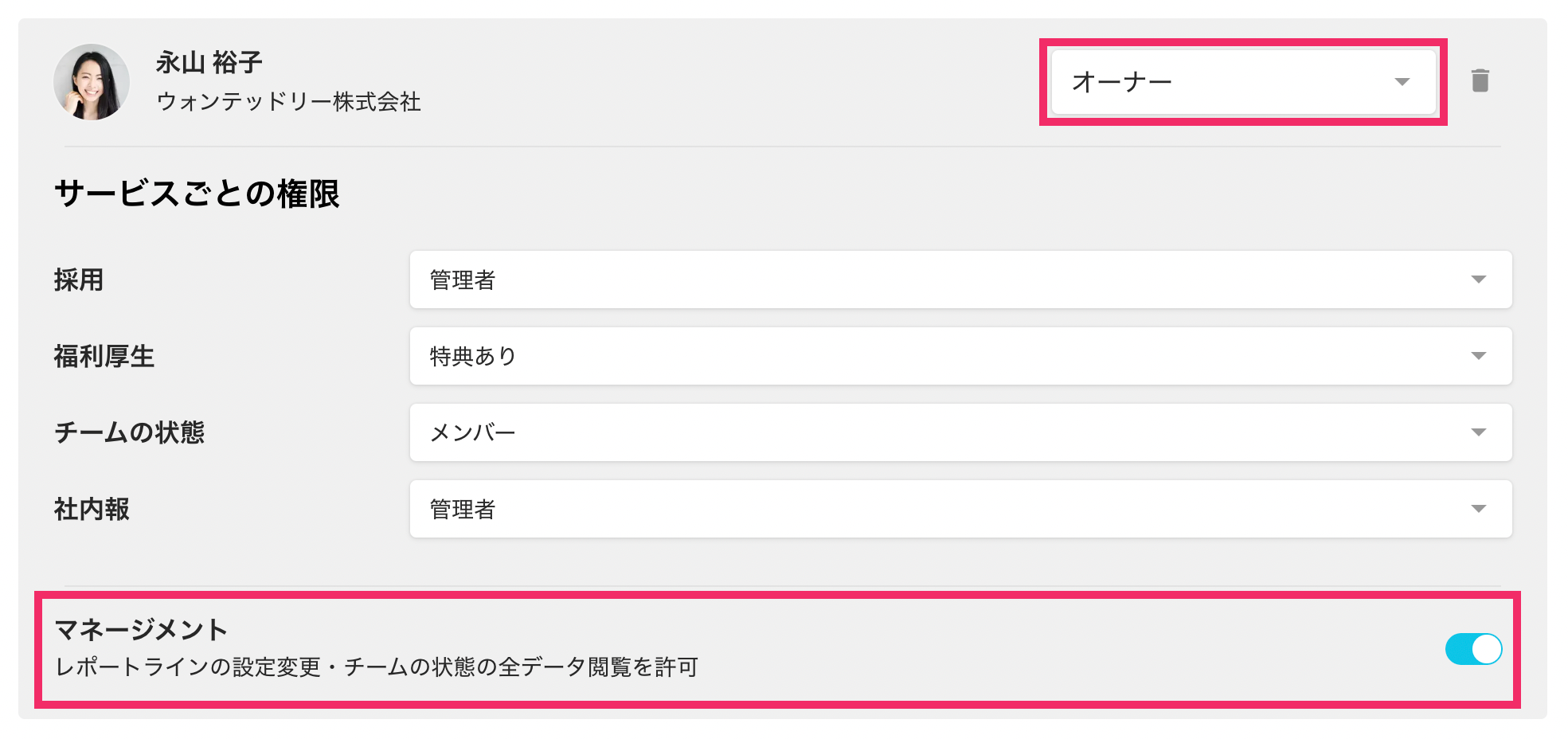This screenshot has width=1568, height=739.
Task: Click the caret arrow in チームの状態 row
Action: pos(1478,432)
